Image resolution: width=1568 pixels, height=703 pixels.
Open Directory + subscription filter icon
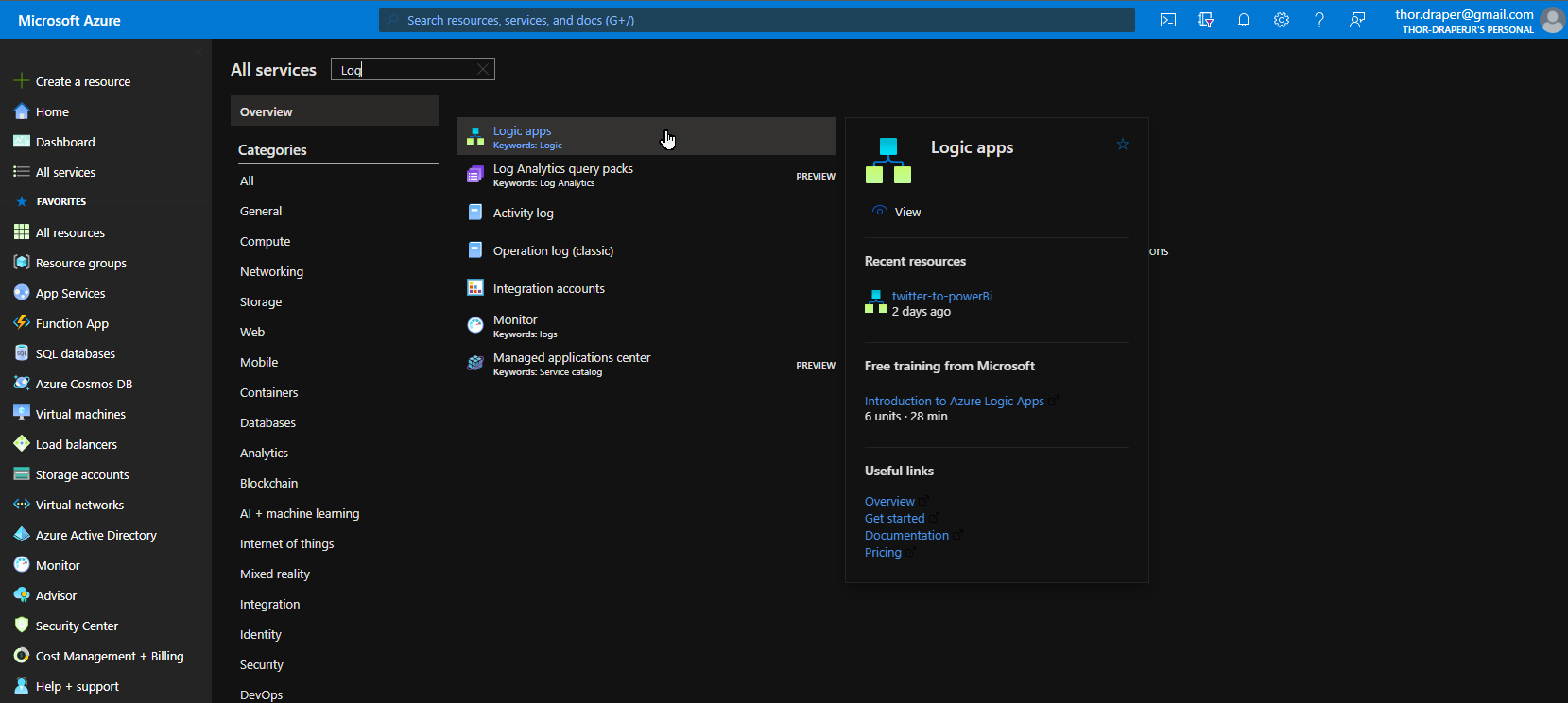point(1206,20)
